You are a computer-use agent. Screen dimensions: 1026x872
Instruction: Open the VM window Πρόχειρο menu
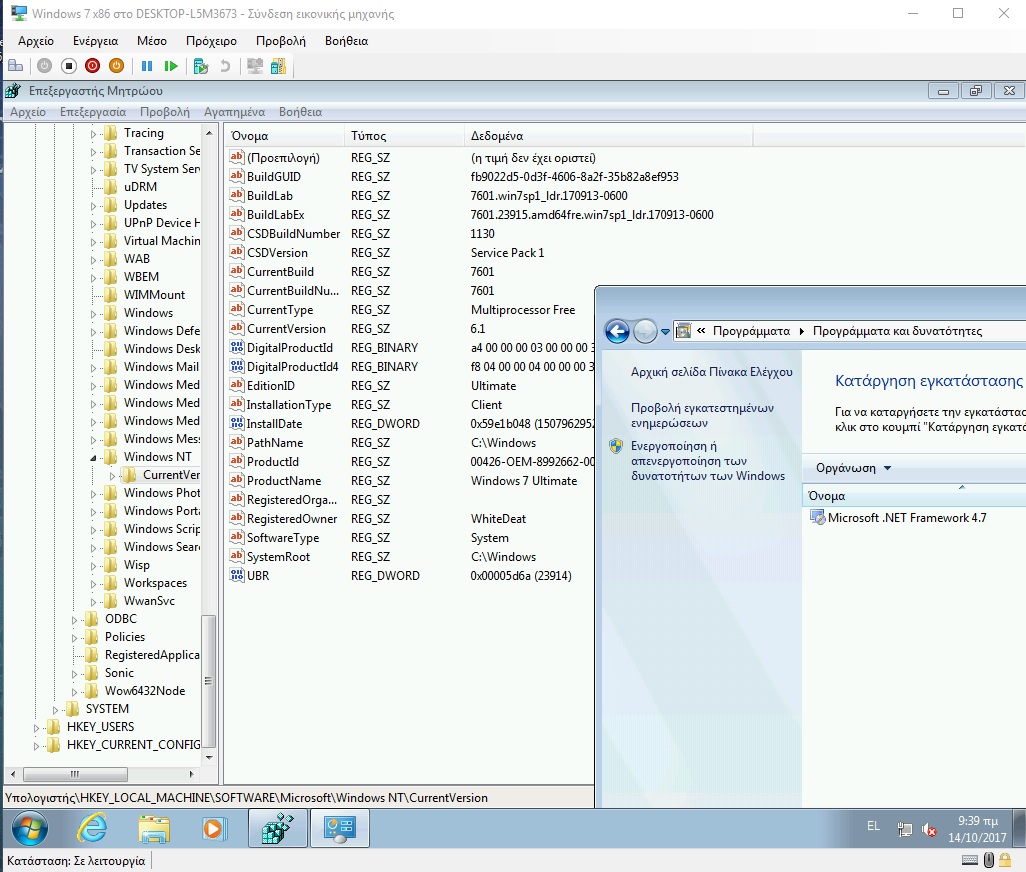[x=211, y=41]
